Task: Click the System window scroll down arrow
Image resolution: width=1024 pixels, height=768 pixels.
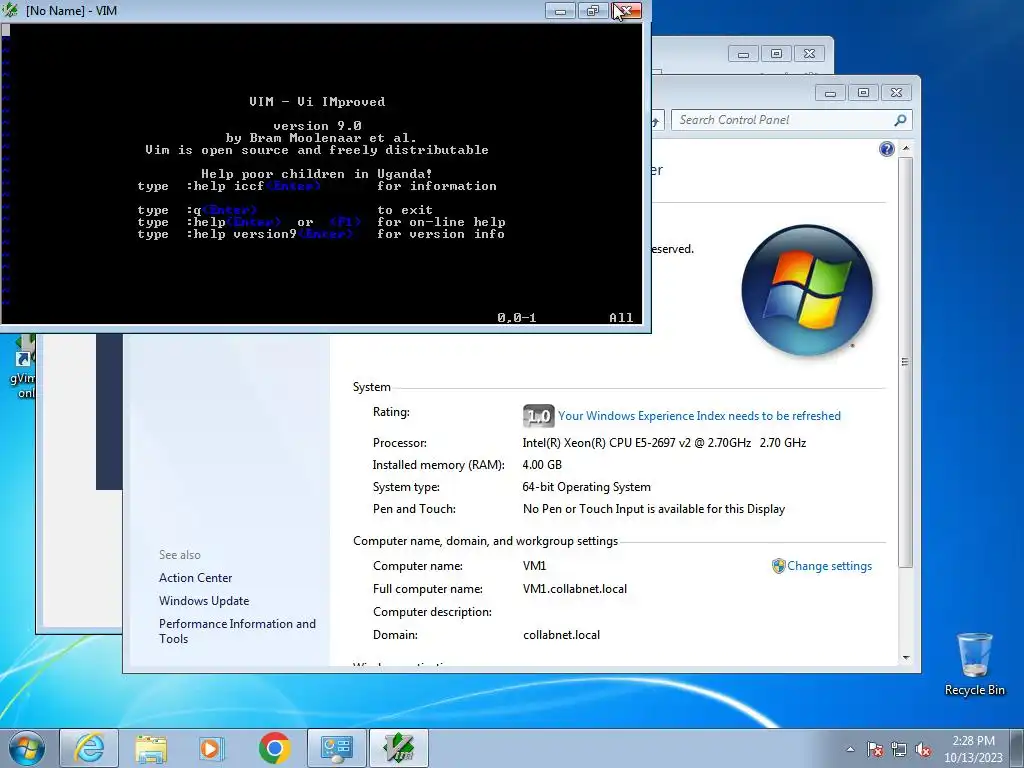Action: tap(906, 658)
